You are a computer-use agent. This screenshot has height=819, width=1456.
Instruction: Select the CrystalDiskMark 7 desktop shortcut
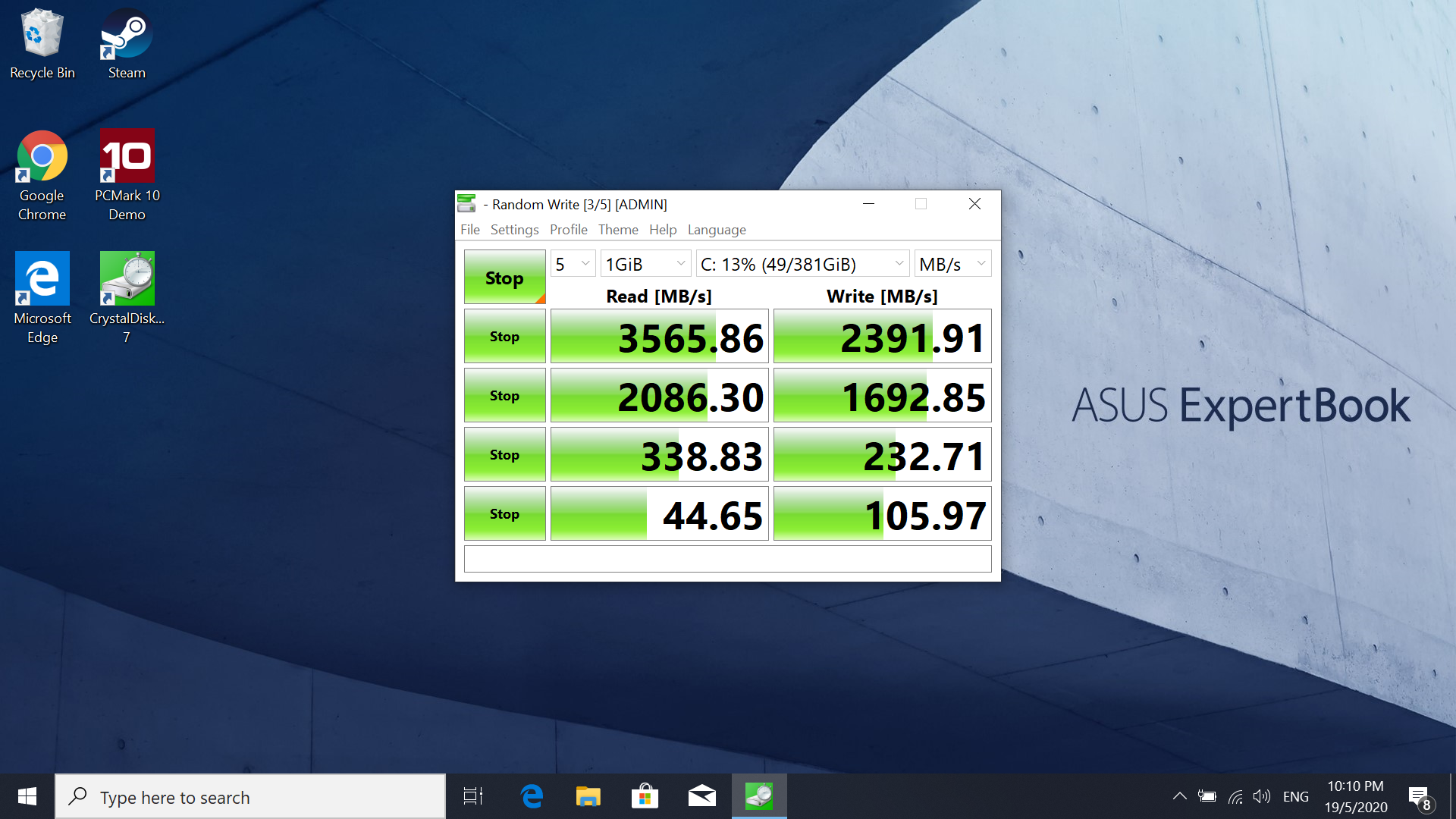point(127,298)
